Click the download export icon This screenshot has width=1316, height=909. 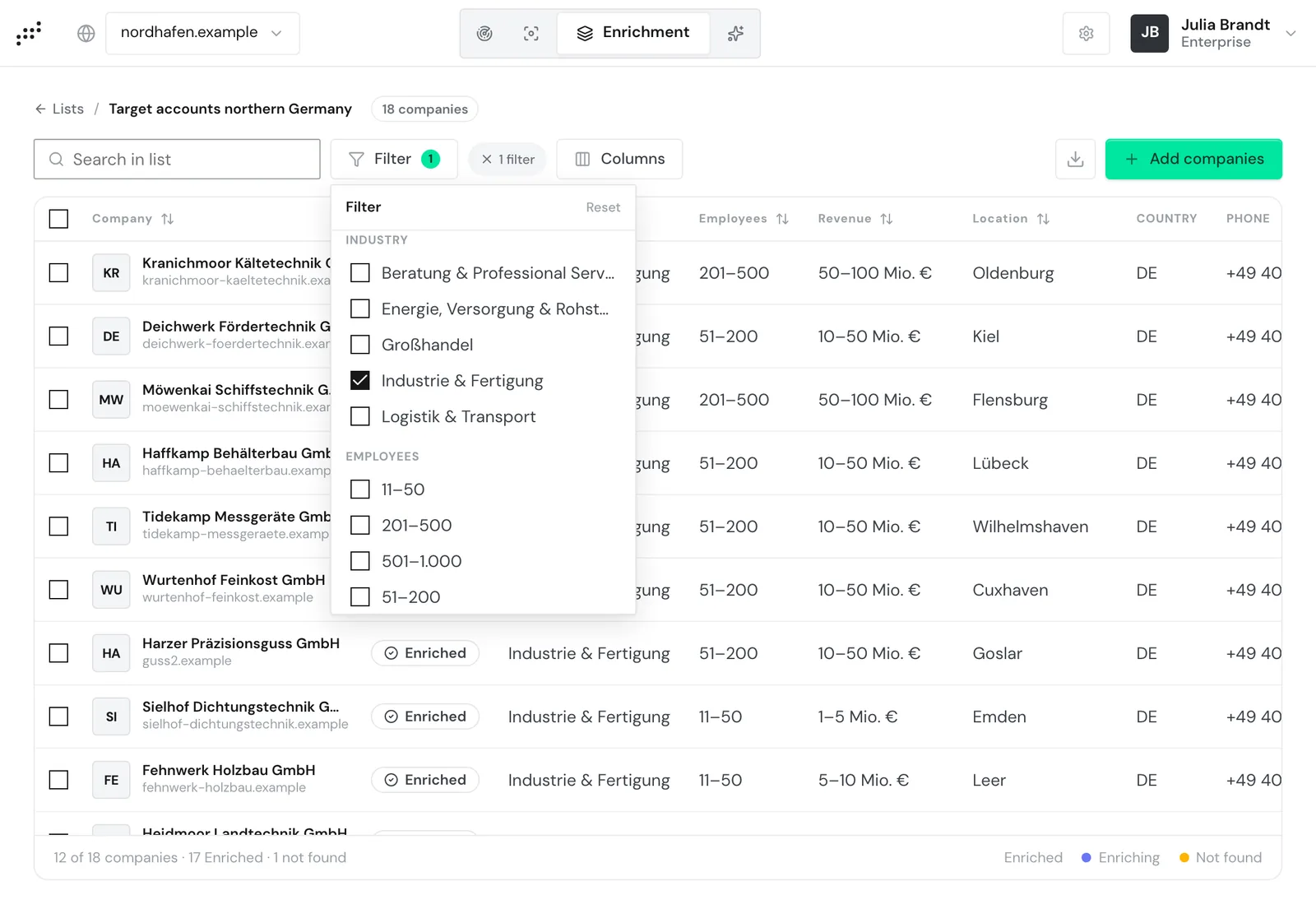[x=1075, y=159]
